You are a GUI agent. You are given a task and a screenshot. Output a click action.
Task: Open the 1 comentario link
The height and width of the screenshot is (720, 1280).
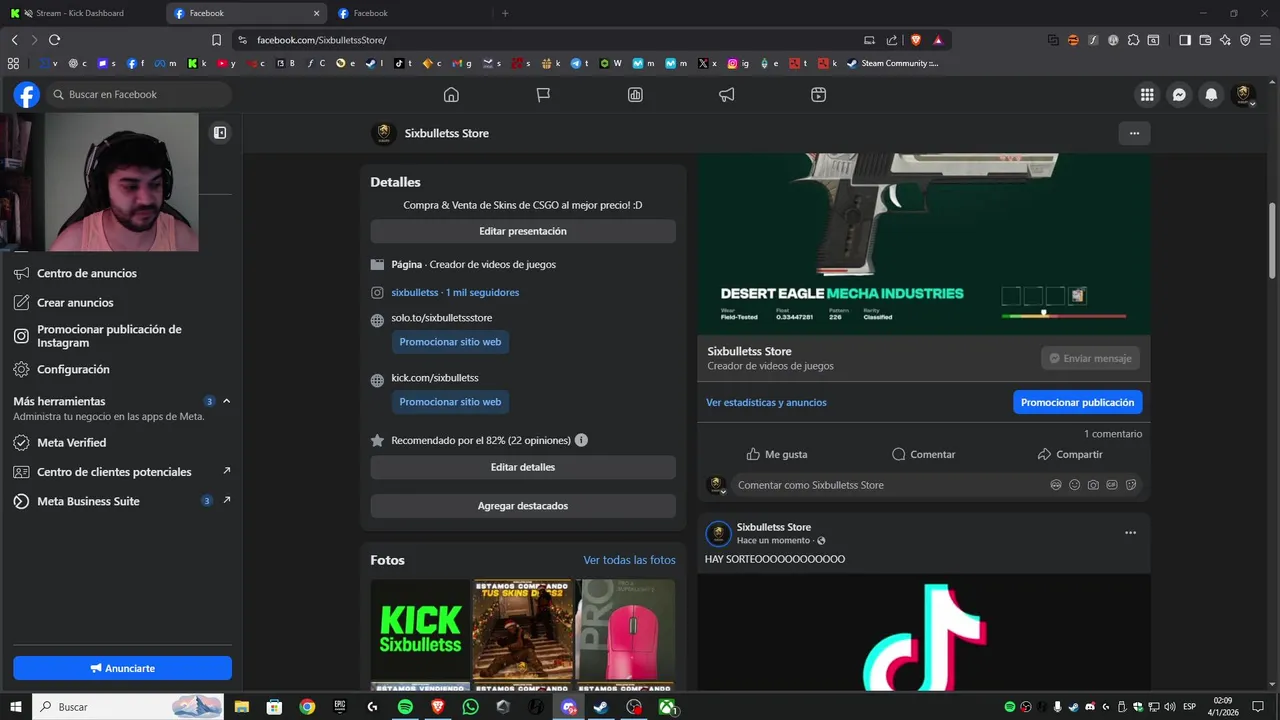click(x=1113, y=434)
